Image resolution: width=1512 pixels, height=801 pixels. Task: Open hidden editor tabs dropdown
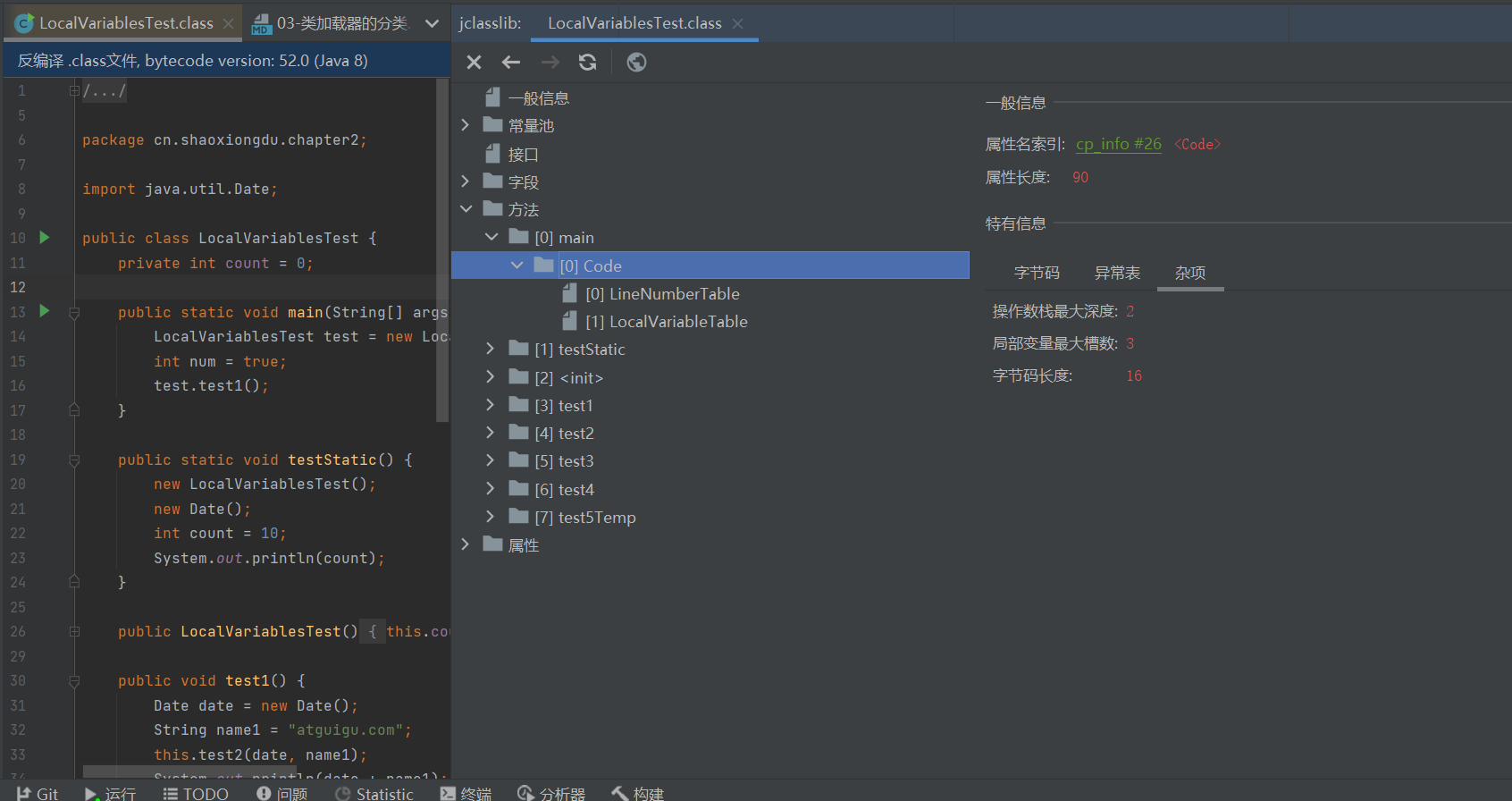point(433,23)
